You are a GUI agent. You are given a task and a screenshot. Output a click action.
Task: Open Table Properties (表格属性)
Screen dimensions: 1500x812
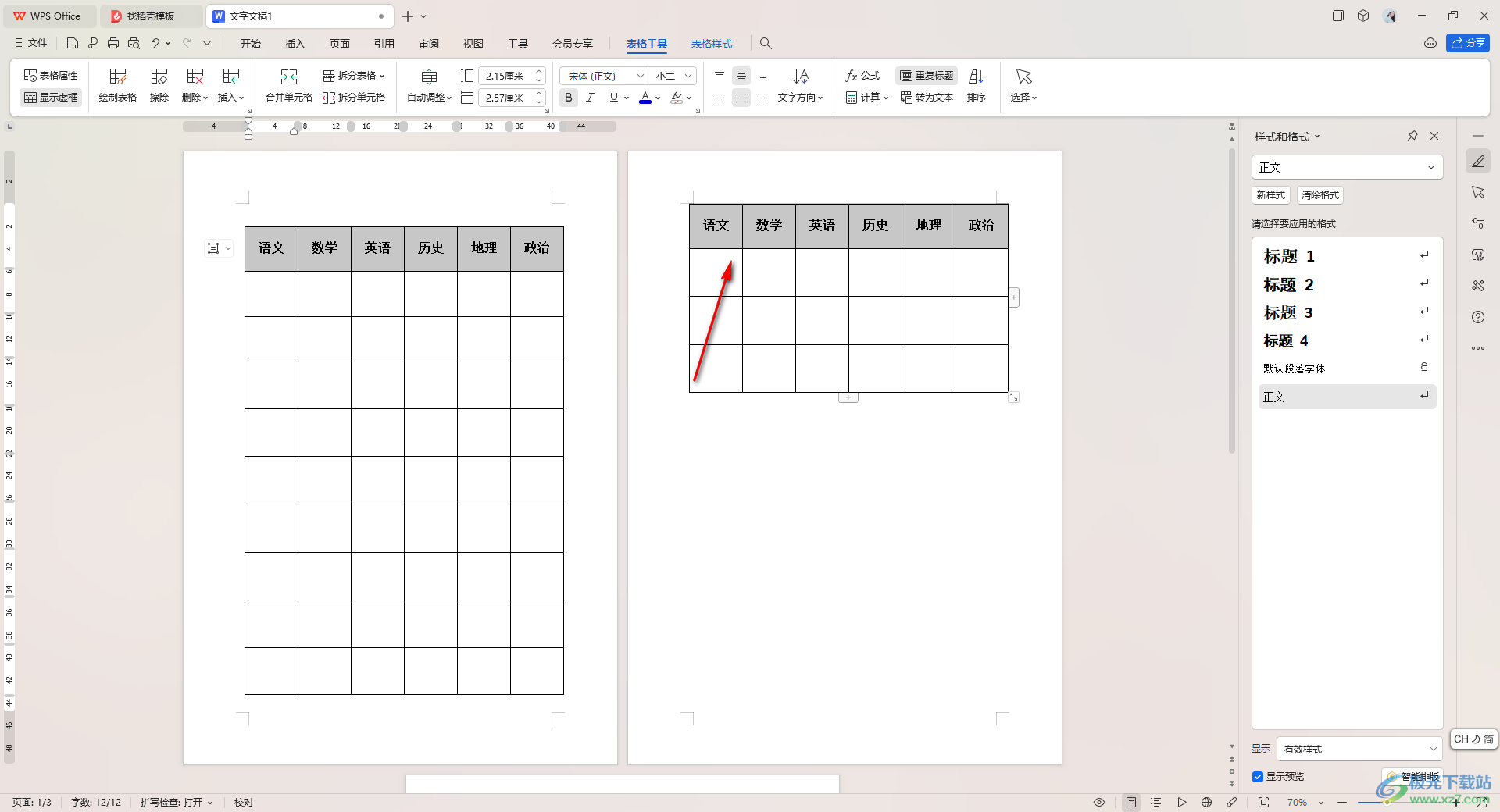click(x=51, y=75)
